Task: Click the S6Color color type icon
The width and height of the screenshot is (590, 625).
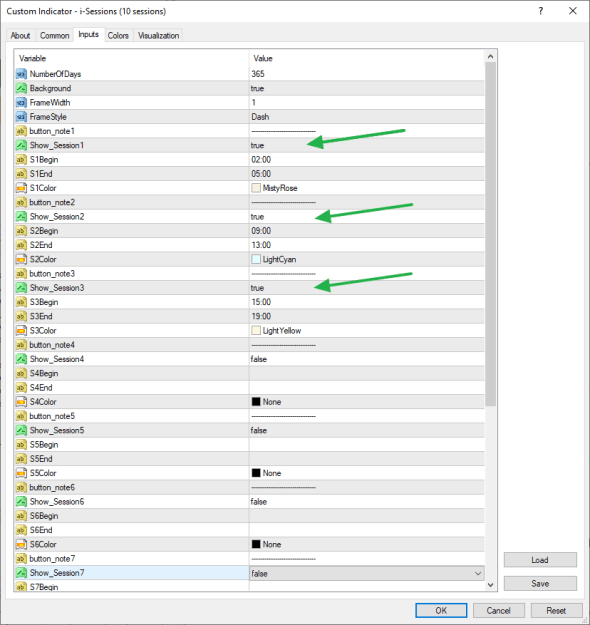Action: pyautogui.click(x=21, y=544)
